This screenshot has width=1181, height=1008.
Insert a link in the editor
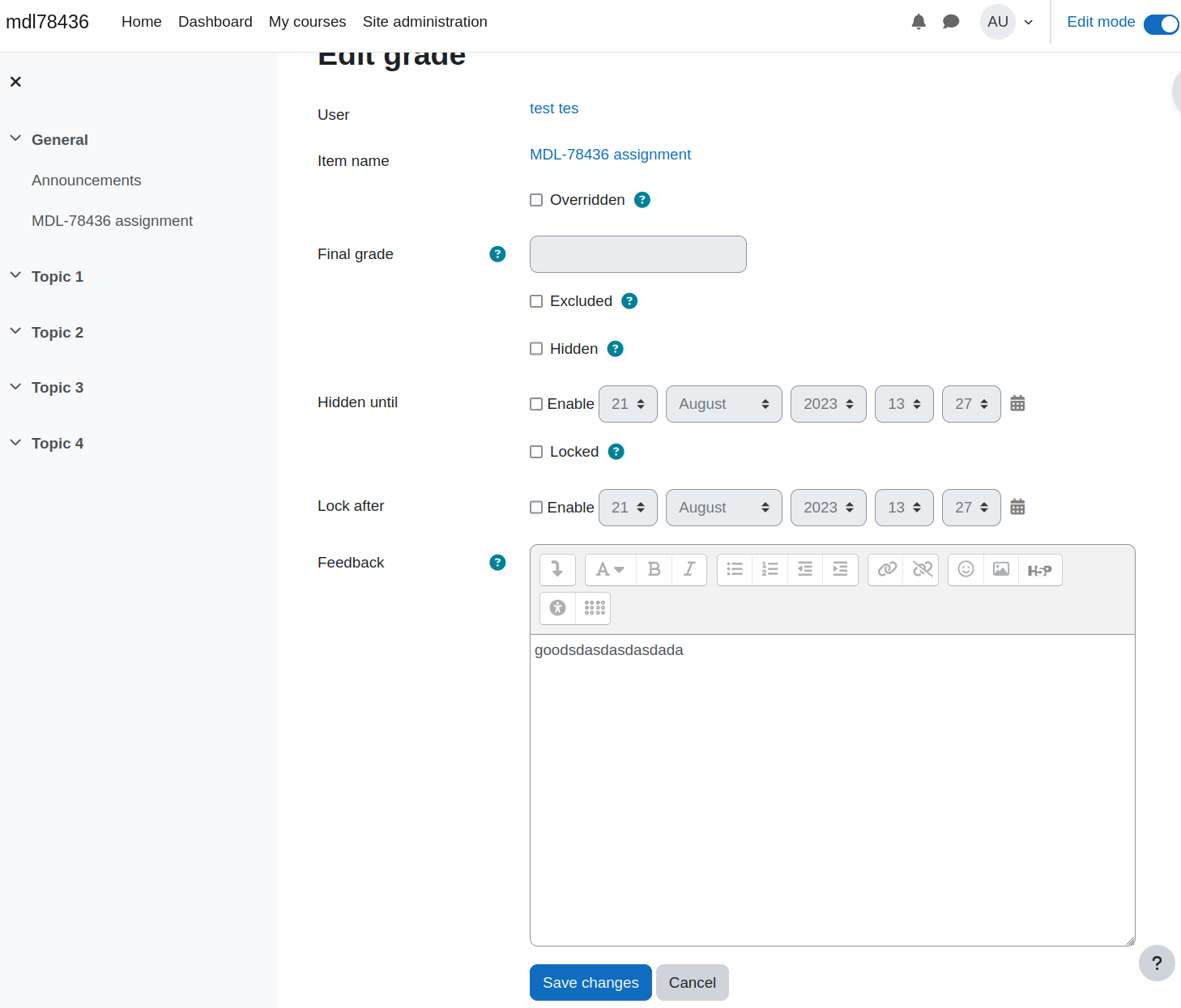click(x=886, y=570)
